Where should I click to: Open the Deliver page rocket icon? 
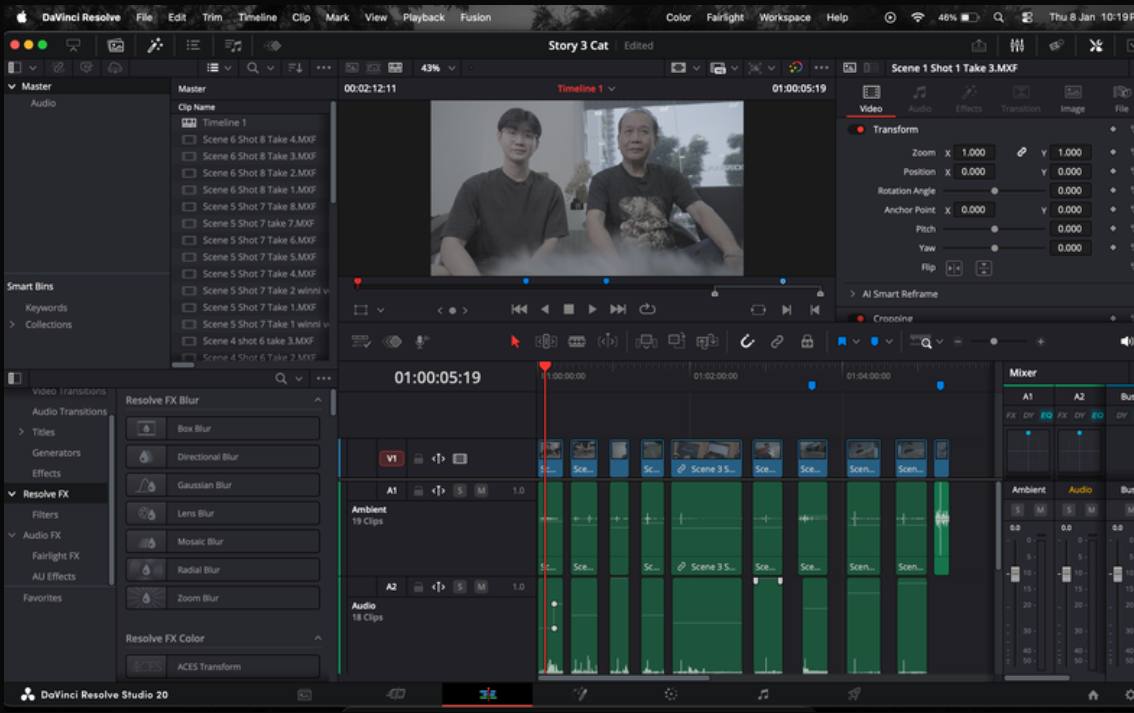tap(854, 694)
